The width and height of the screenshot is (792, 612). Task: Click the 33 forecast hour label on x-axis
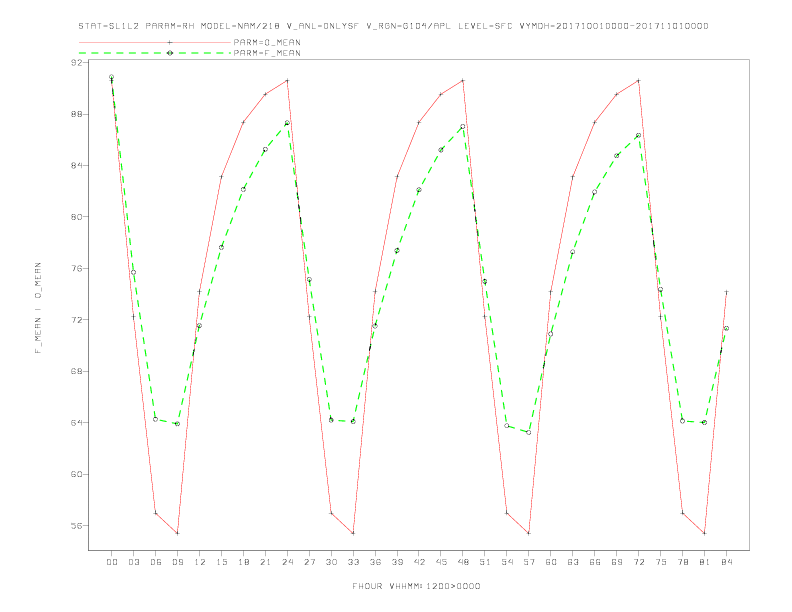353,562
